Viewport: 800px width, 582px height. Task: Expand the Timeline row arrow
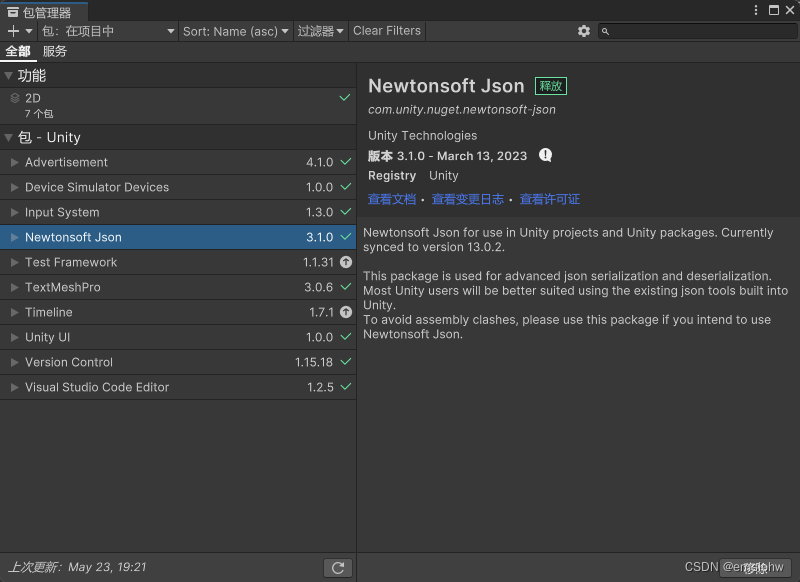(x=14, y=312)
